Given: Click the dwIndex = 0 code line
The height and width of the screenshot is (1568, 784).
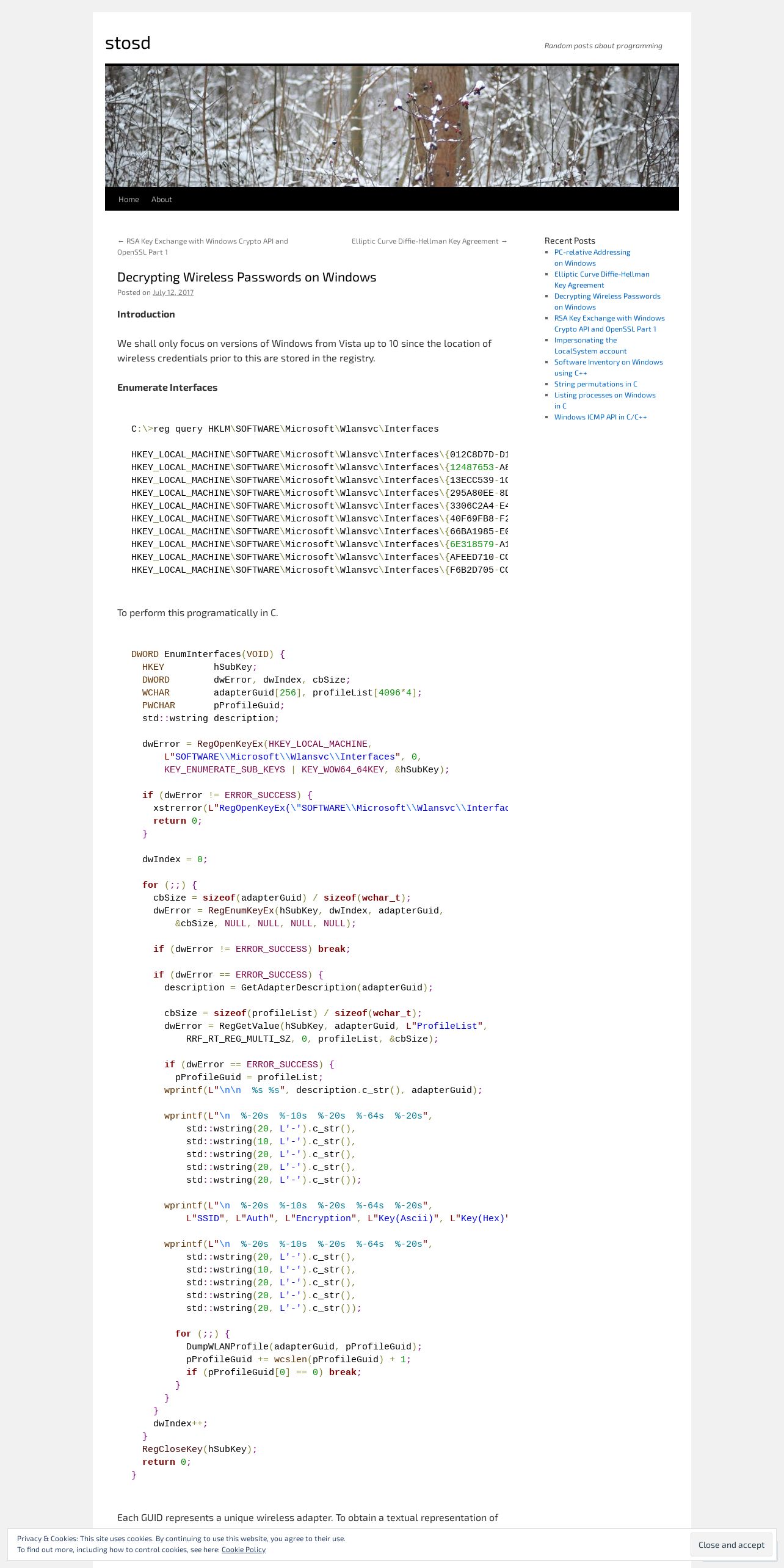Looking at the screenshot, I should (175, 860).
